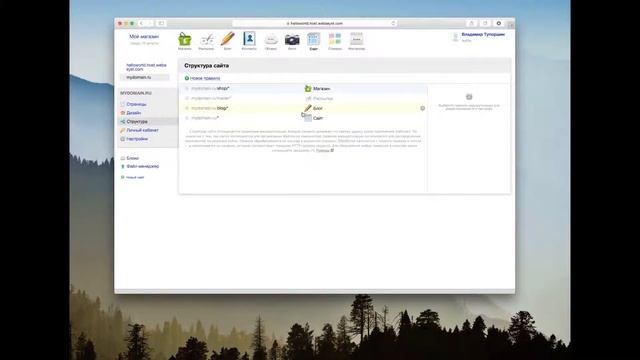Screen dimensions: 640x360
Task: Click the Новое правило add link
Action: (x=205, y=78)
